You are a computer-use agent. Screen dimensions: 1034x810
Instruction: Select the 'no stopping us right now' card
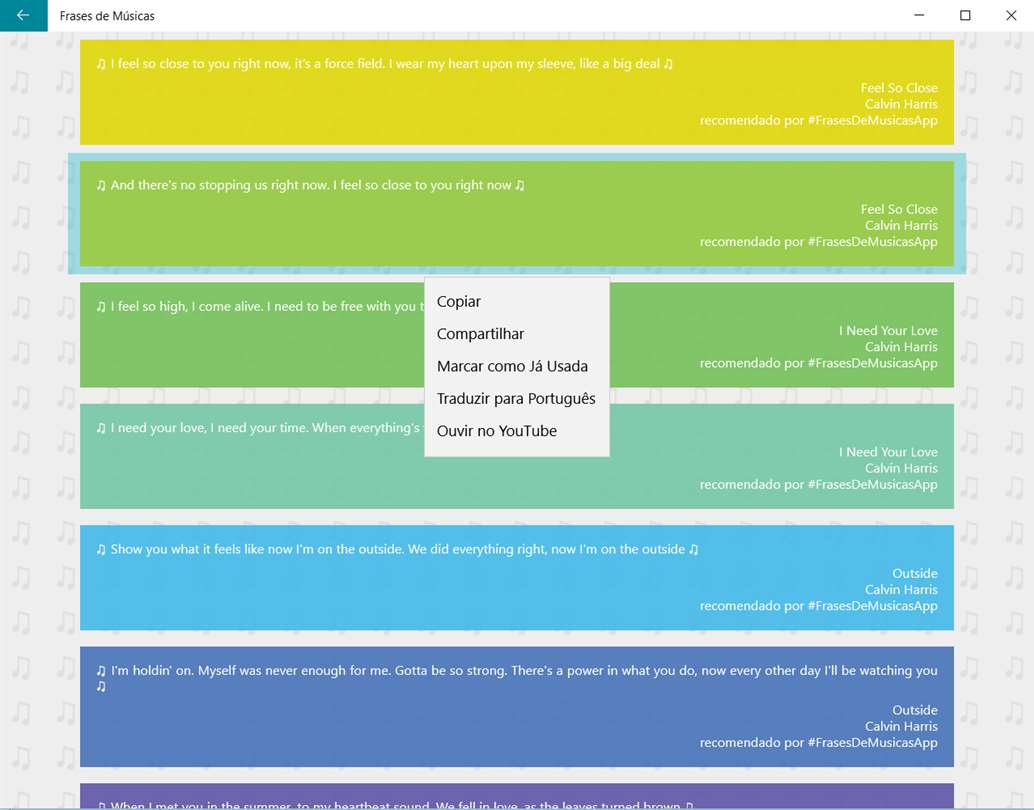point(516,214)
